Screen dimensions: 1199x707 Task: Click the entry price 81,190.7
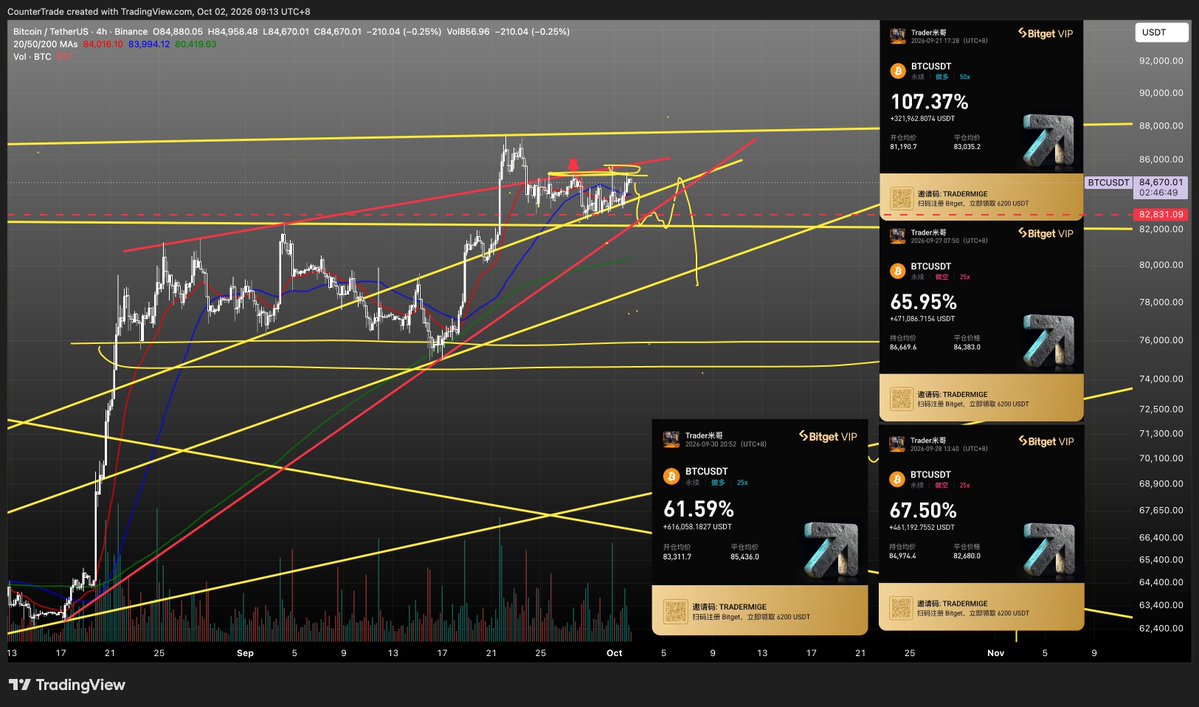(903, 147)
